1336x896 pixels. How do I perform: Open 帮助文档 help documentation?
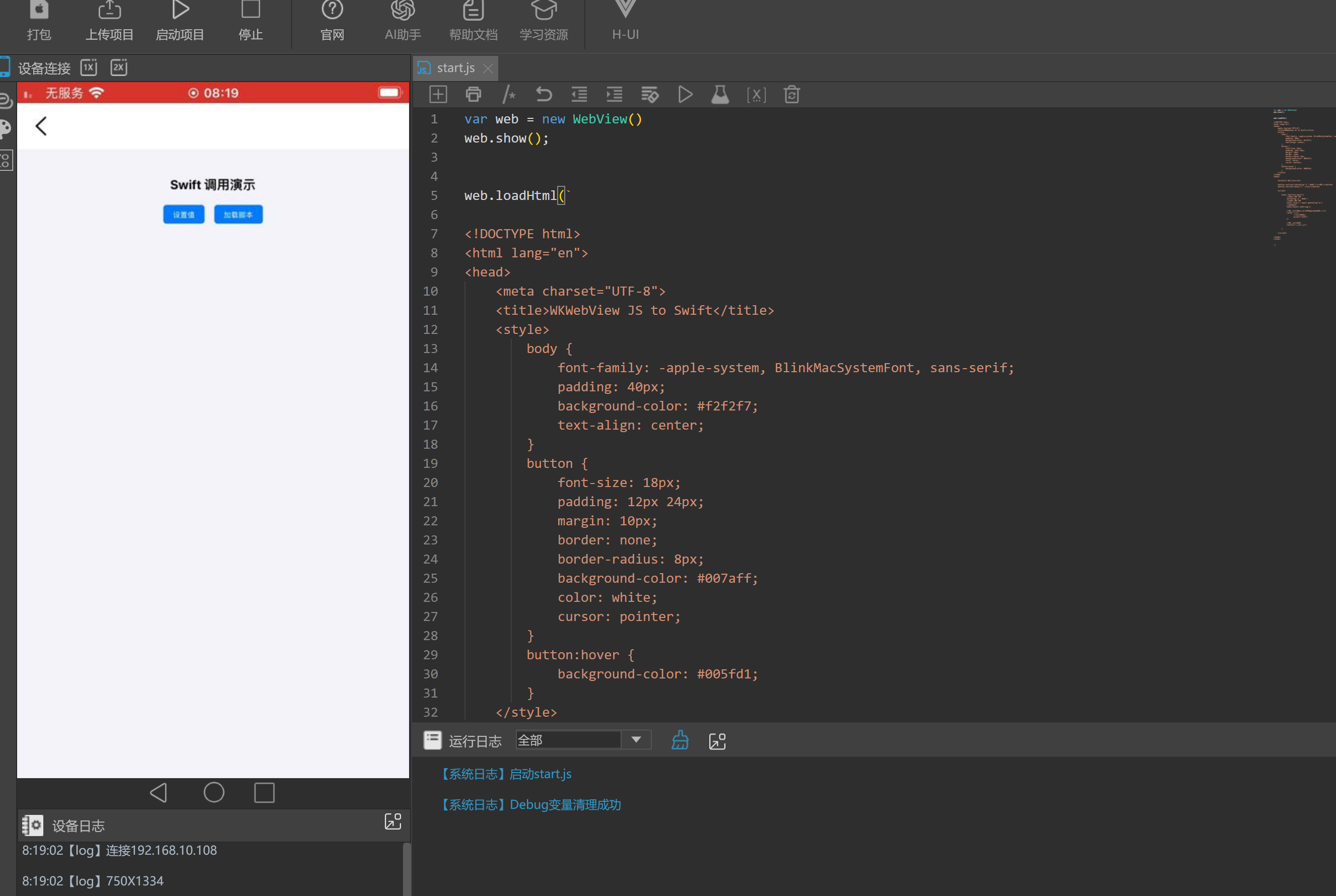tap(473, 21)
